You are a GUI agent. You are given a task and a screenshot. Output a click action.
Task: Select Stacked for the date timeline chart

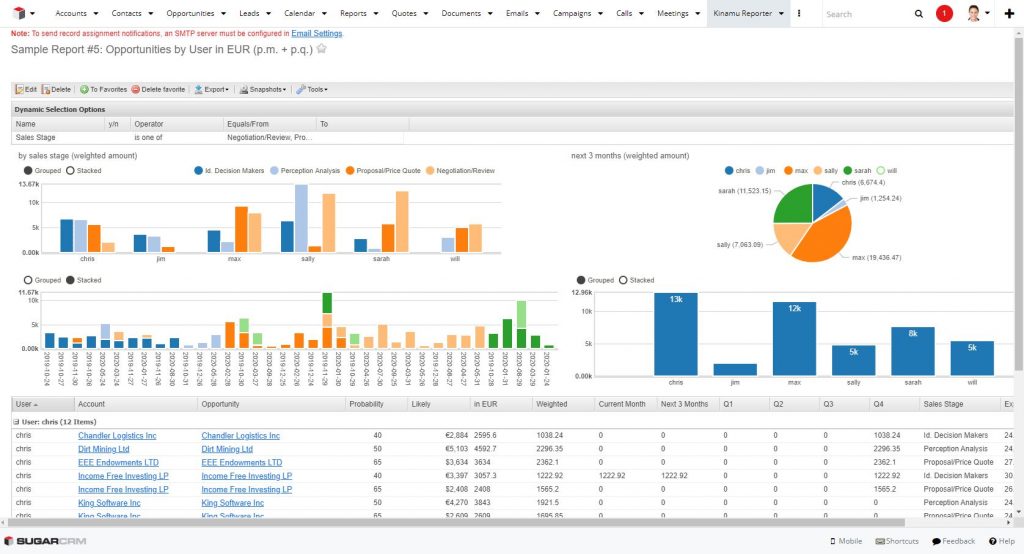(x=84, y=280)
